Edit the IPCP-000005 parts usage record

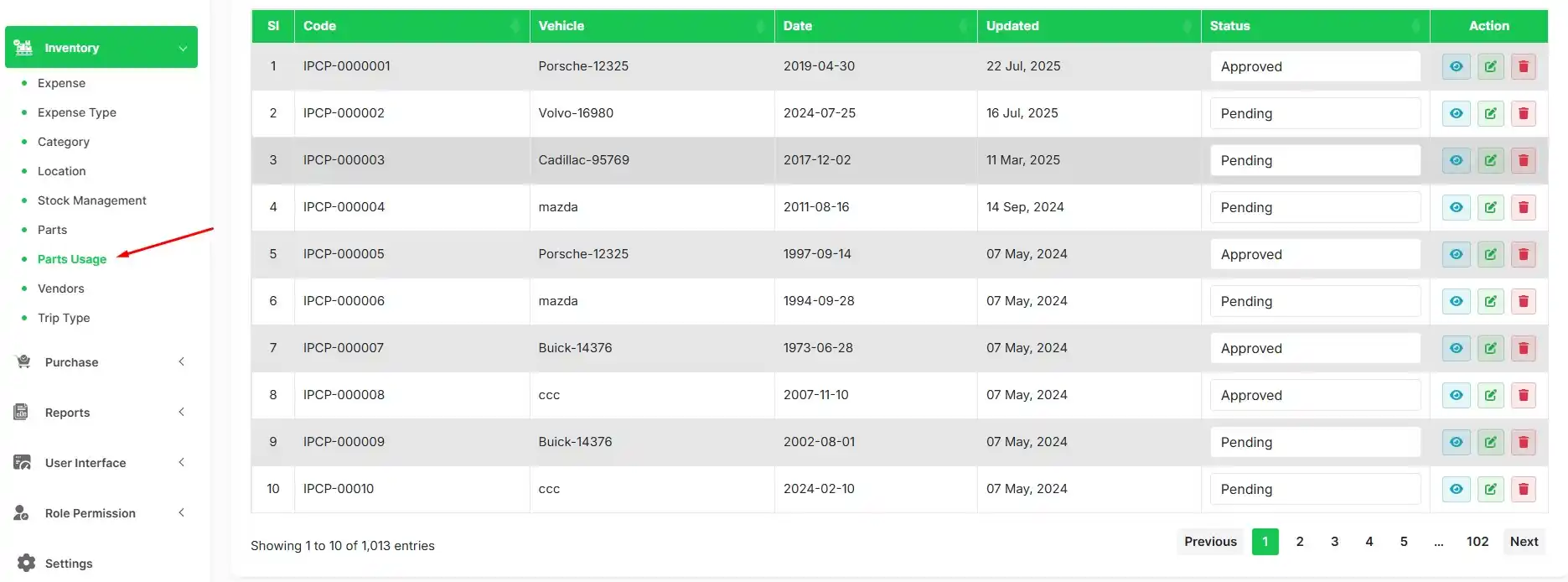tap(1490, 254)
